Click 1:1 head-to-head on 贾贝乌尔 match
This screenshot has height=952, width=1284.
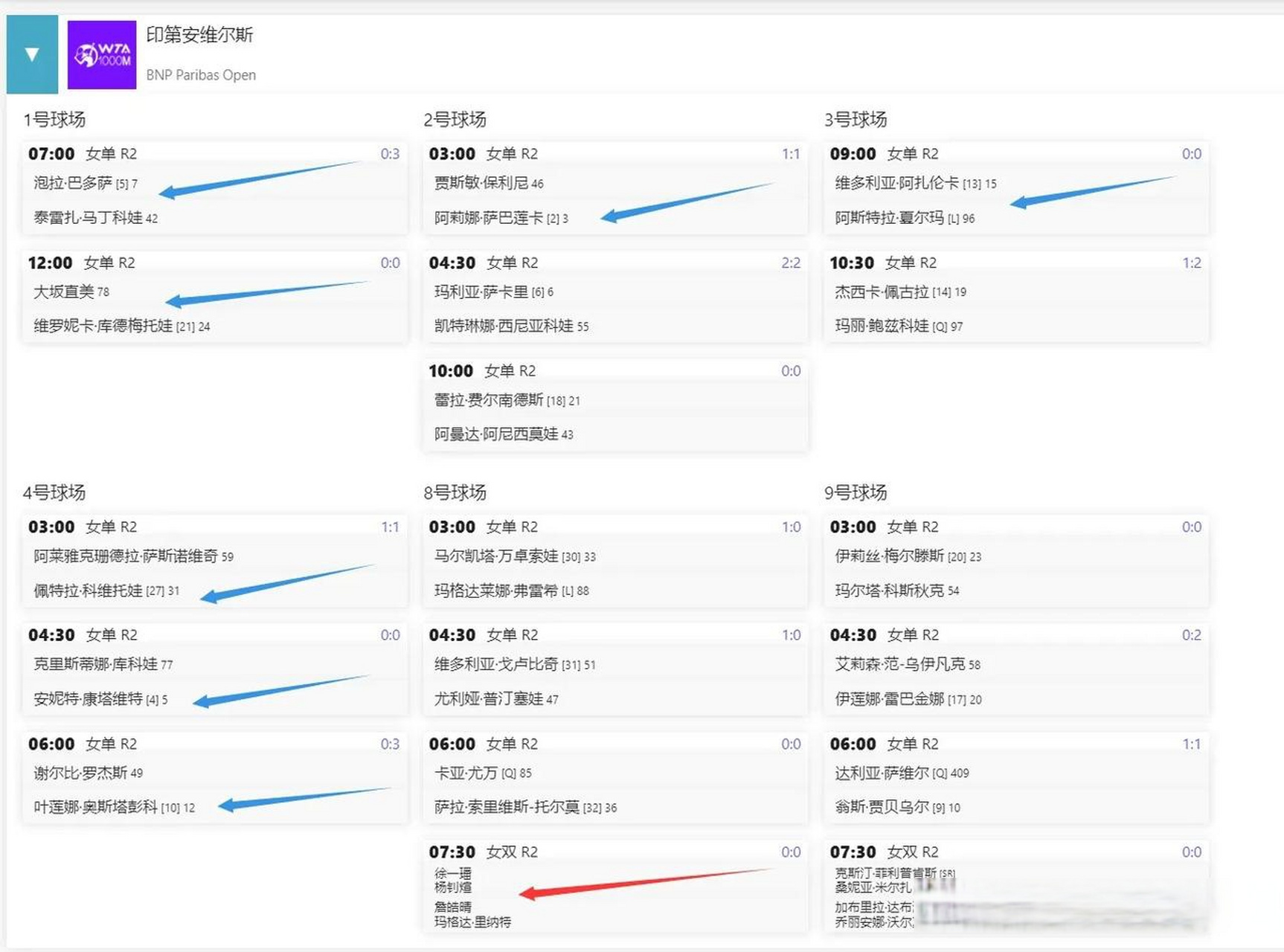click(x=1192, y=744)
